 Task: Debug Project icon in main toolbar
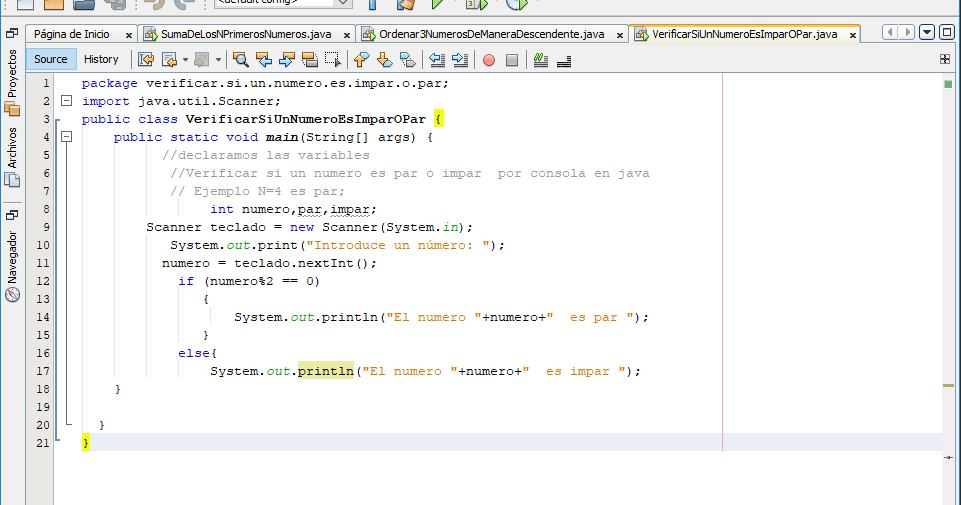477,4
